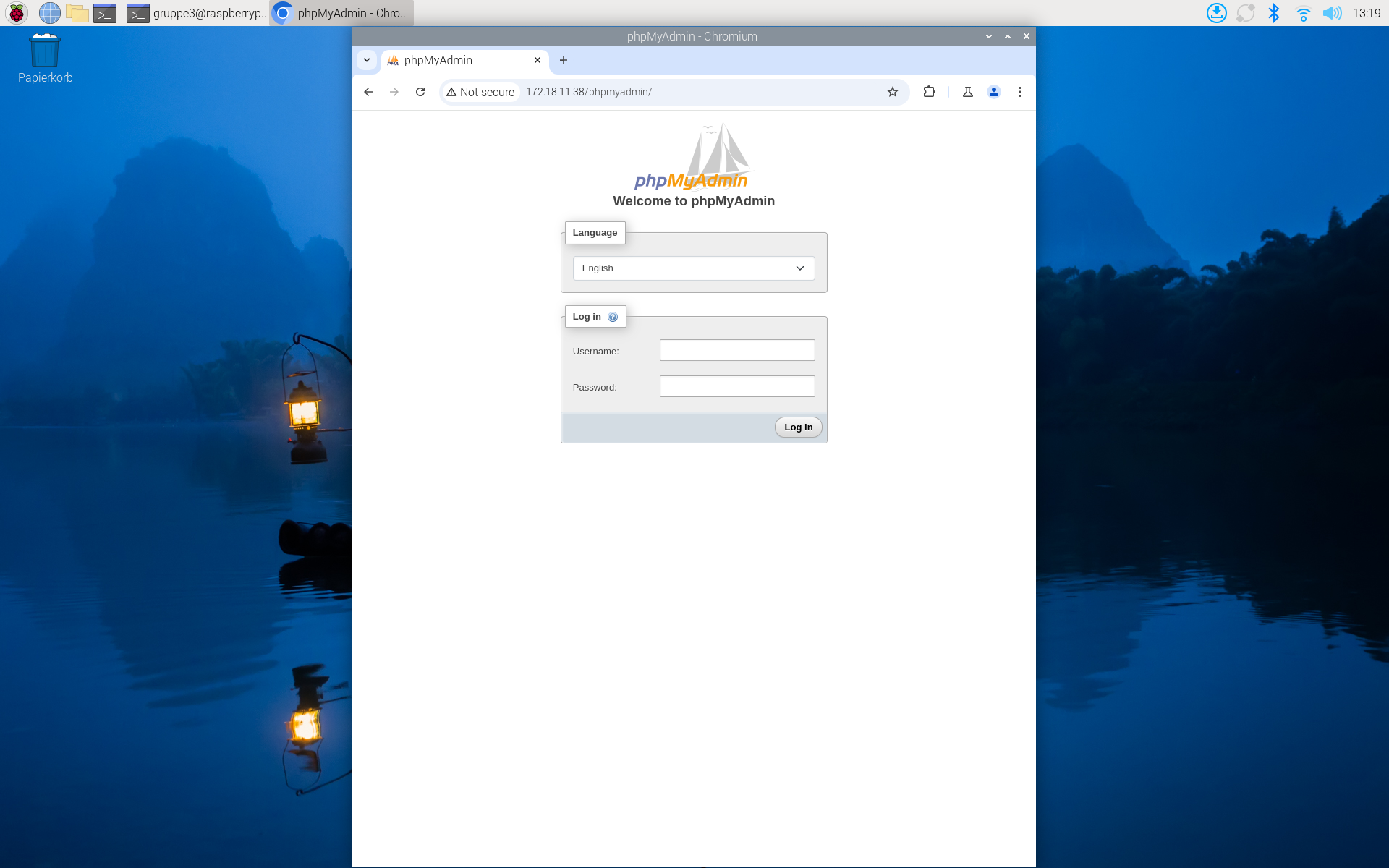Expand the Language dropdown set to English
The width and height of the screenshot is (1389, 868).
694,268
